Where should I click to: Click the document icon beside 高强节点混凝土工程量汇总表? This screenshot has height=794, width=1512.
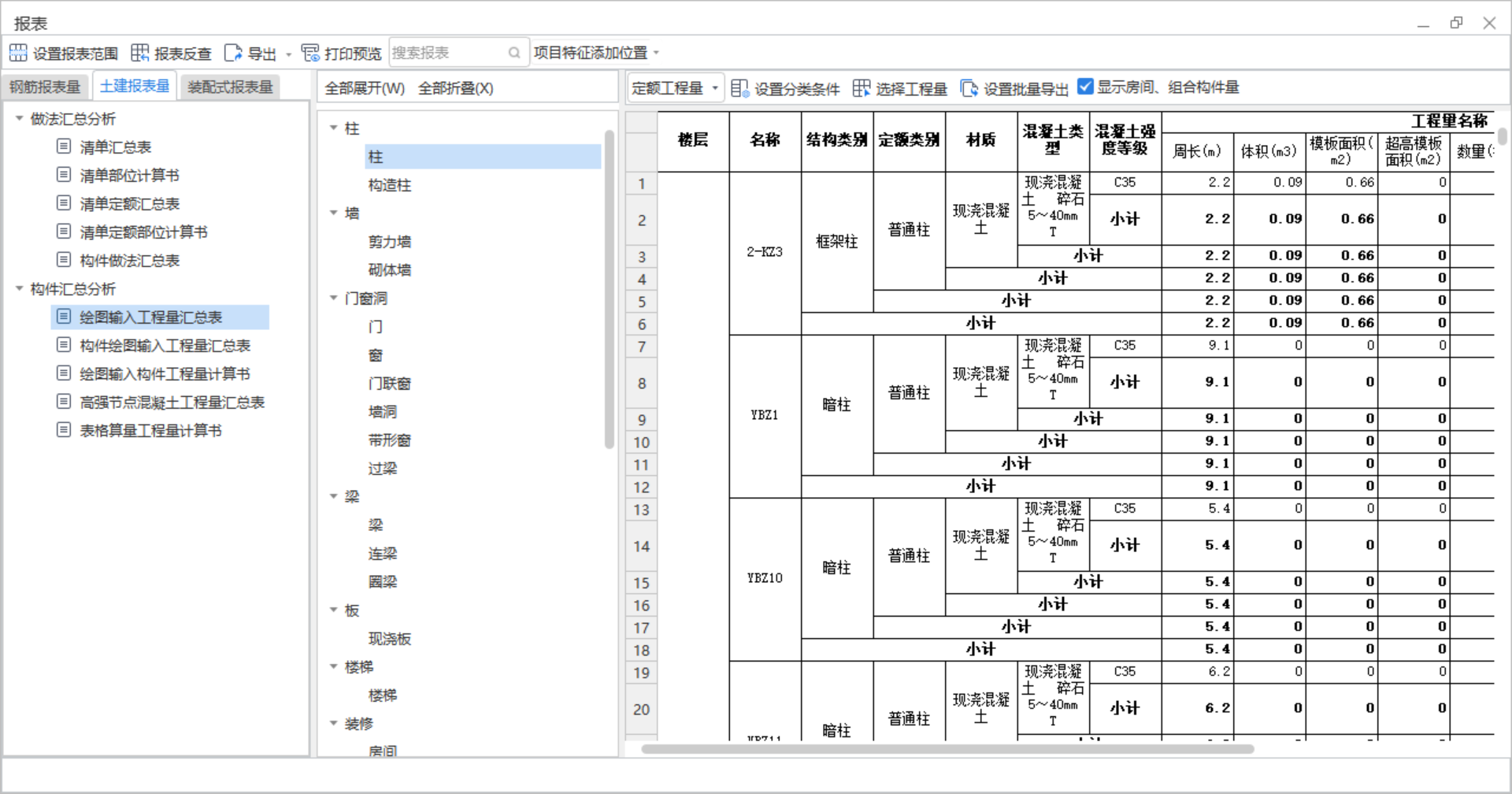click(x=64, y=402)
